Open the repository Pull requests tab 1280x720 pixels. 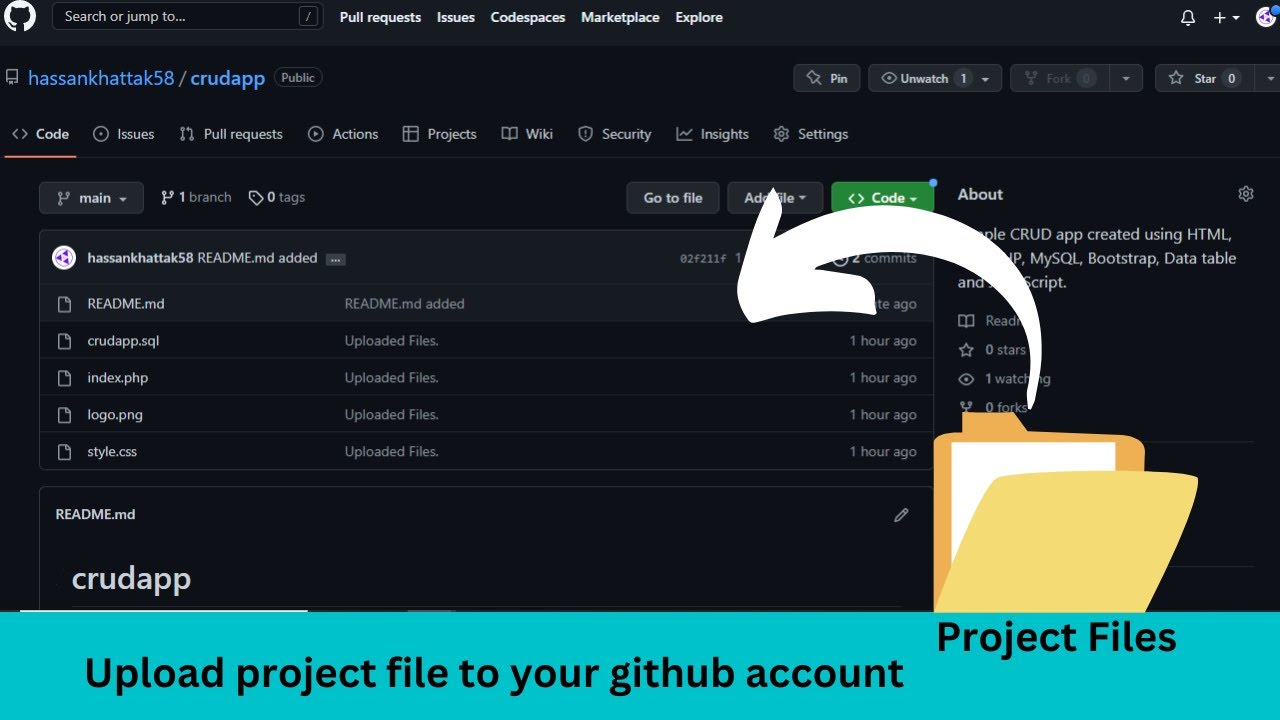point(231,134)
